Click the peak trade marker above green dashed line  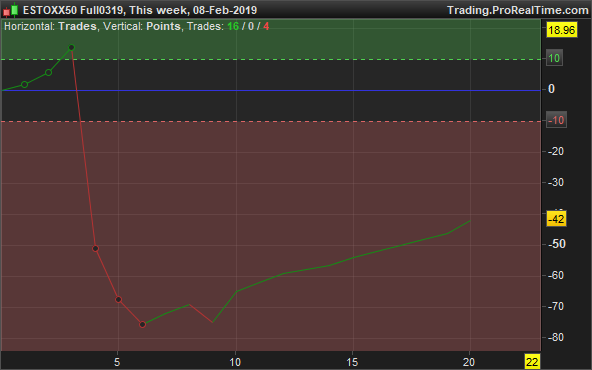point(71,48)
